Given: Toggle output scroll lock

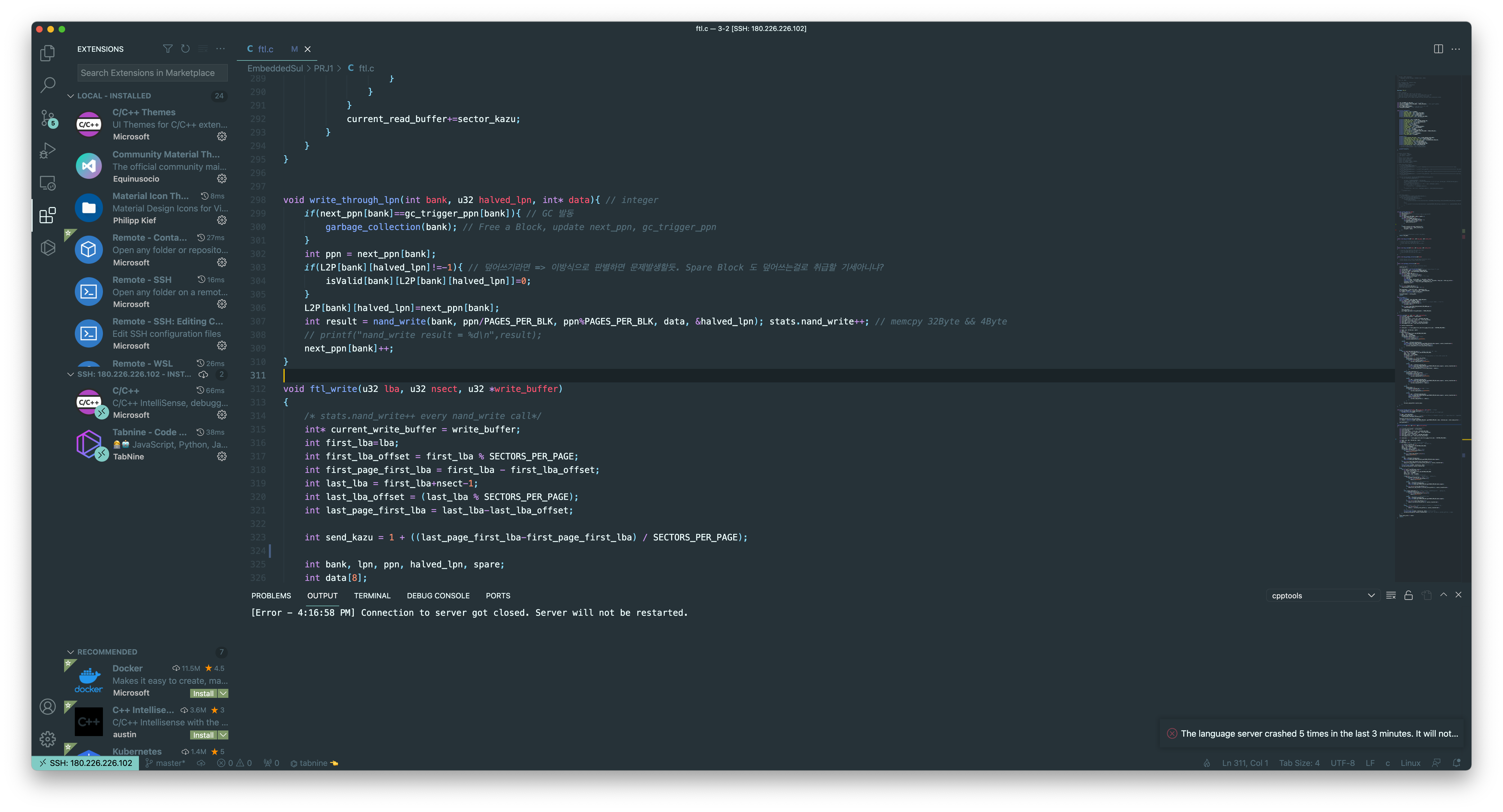Looking at the screenshot, I should tap(1408, 595).
